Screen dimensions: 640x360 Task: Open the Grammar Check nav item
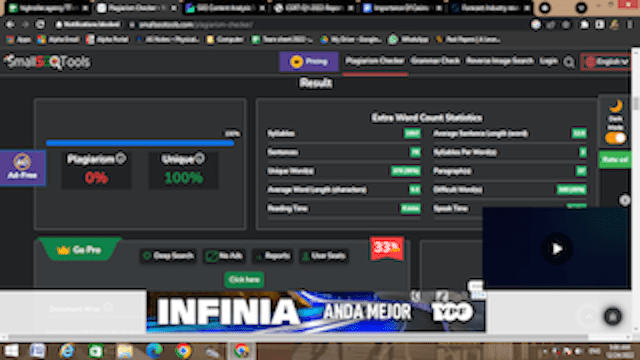(x=435, y=61)
